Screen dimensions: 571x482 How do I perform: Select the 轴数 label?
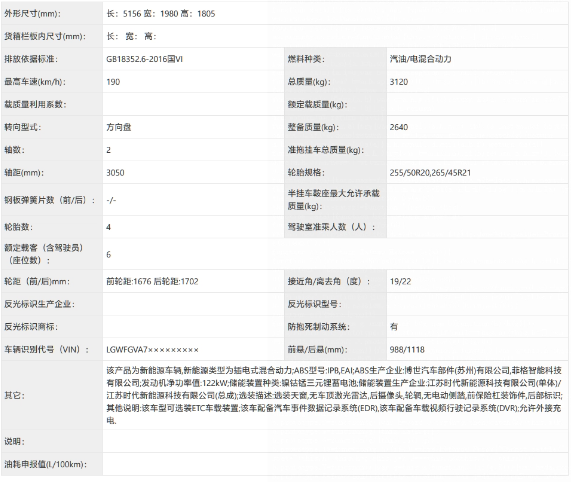(x=15, y=150)
